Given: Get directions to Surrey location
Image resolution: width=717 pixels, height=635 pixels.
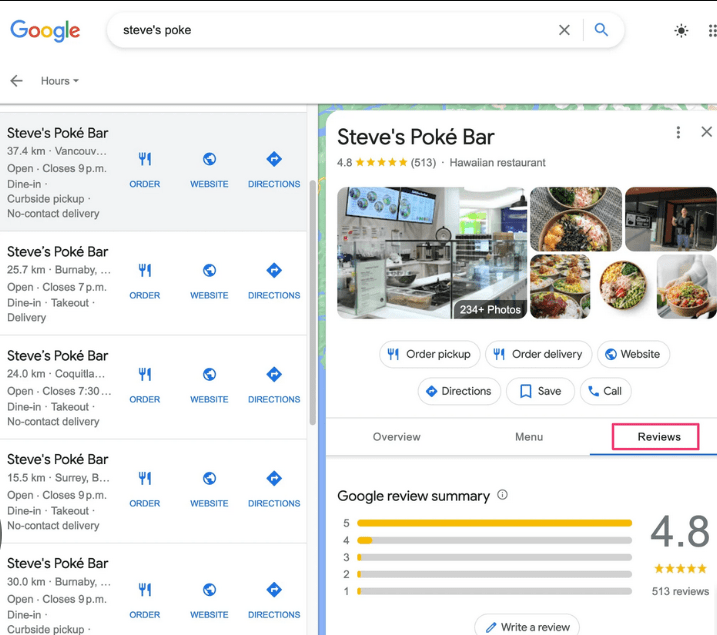Looking at the screenshot, I should point(274,489).
